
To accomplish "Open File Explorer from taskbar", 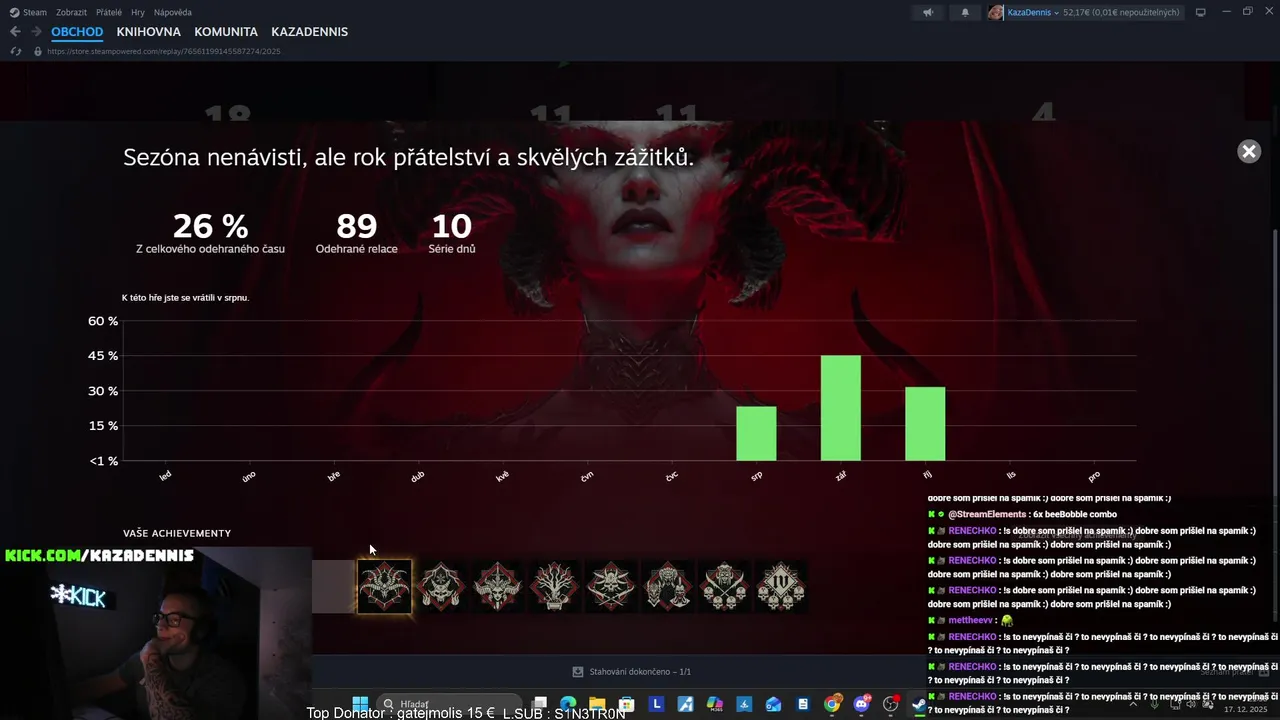I will (597, 704).
